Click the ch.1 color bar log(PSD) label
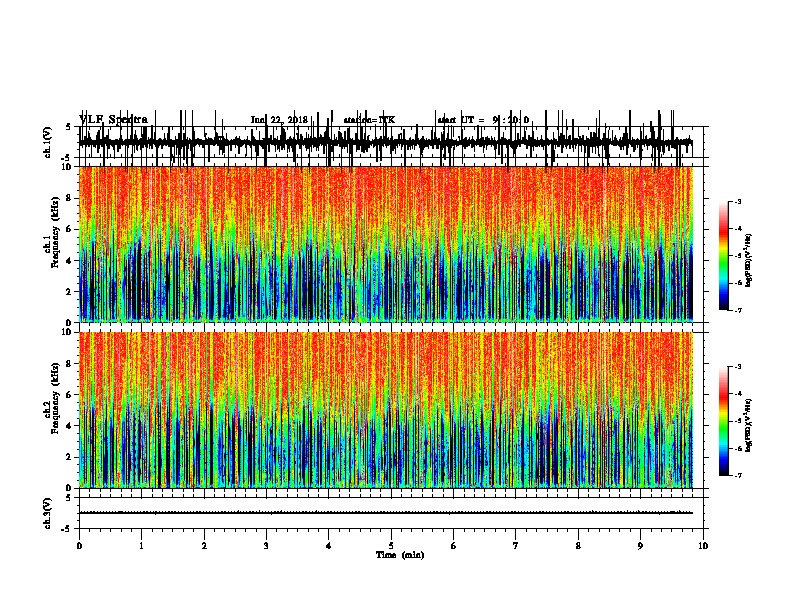The height and width of the screenshot is (612, 792). [x=748, y=261]
